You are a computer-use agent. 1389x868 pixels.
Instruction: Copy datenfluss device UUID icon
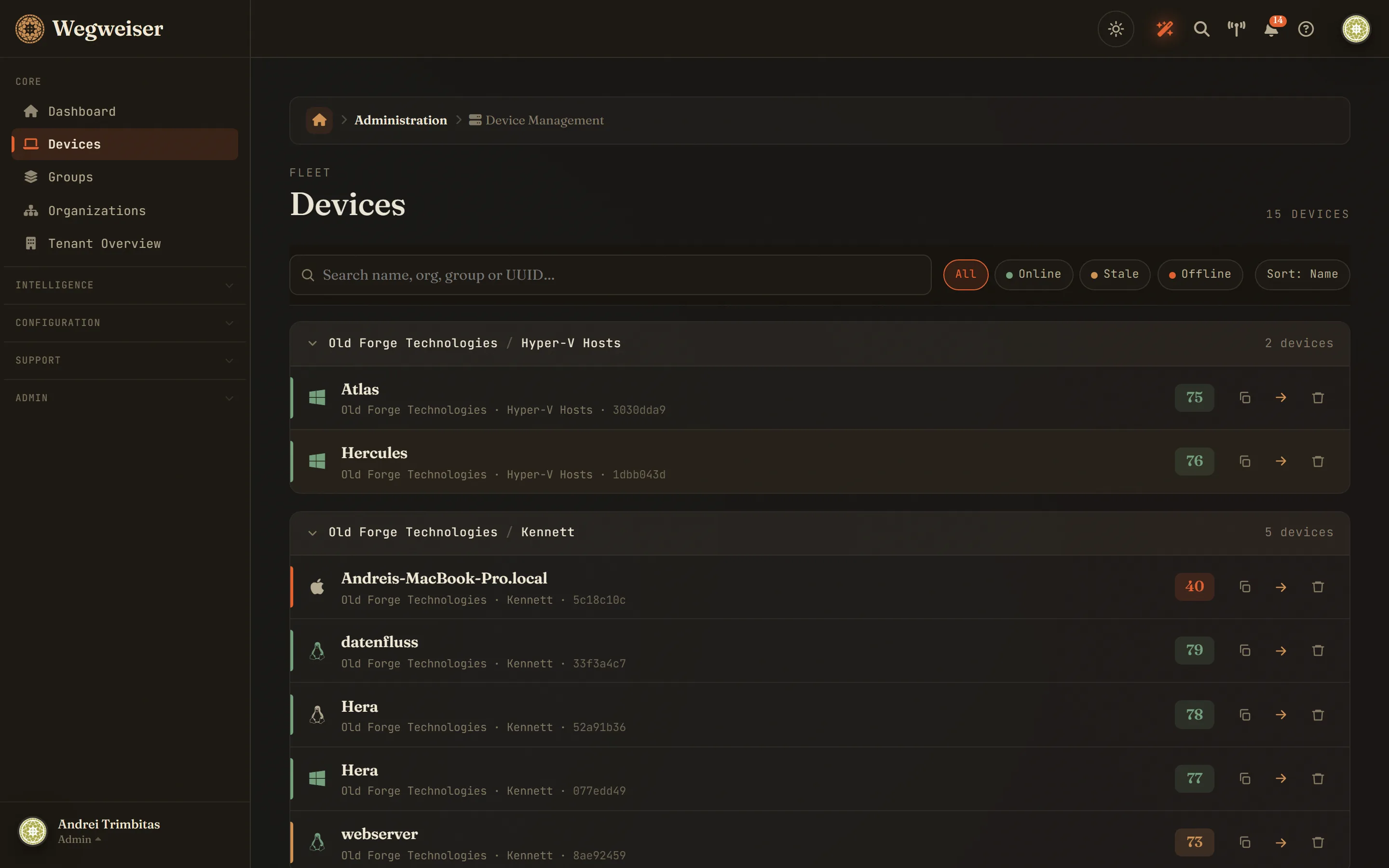click(1244, 651)
